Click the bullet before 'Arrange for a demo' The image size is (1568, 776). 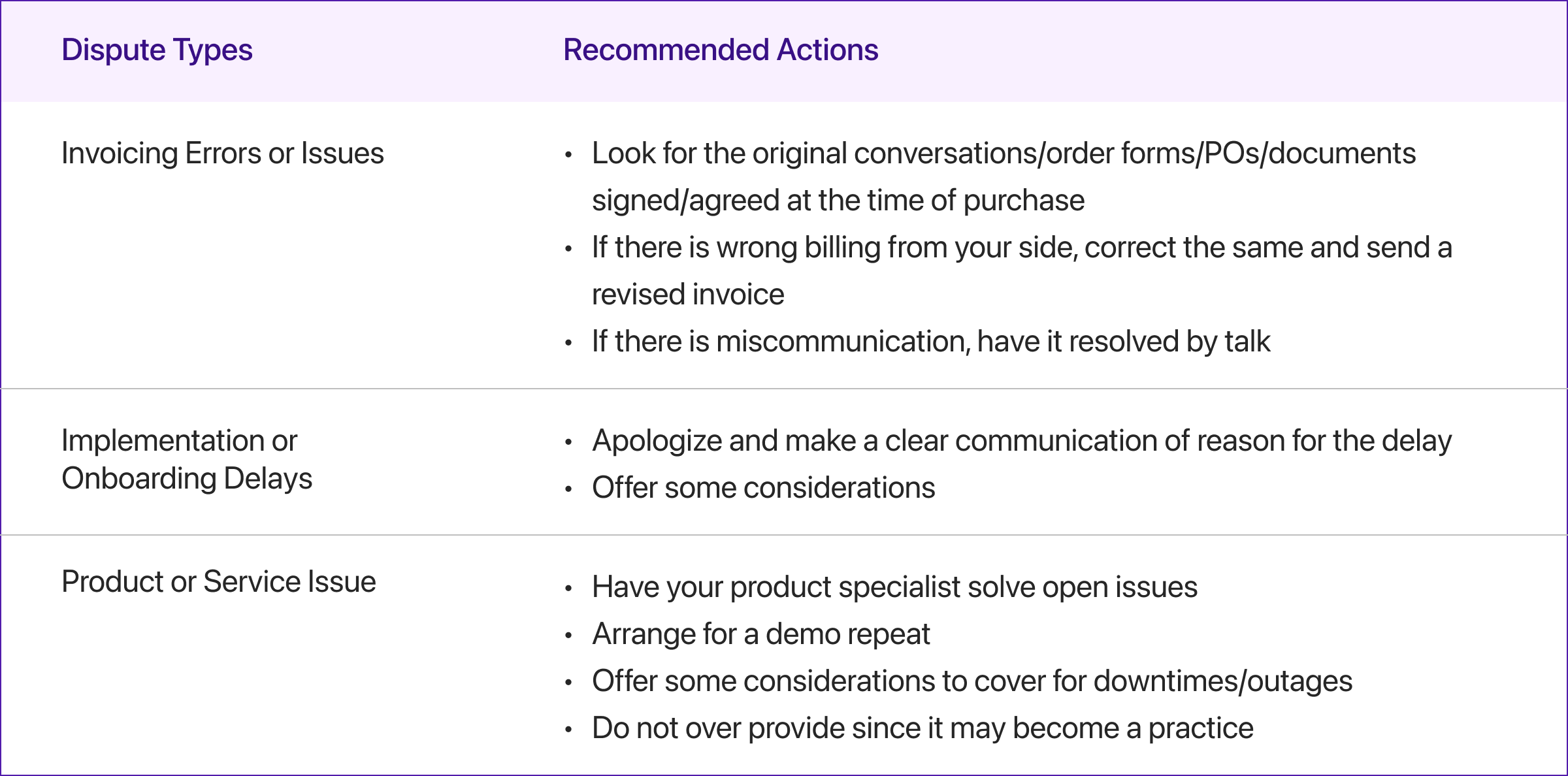pos(568,636)
